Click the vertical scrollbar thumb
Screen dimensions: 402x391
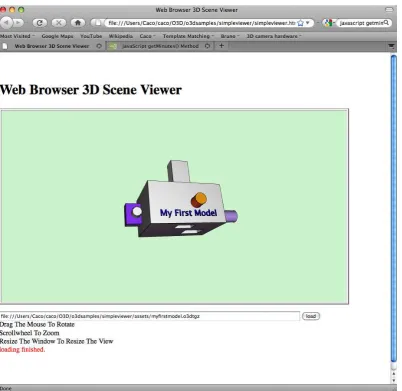[394, 208]
